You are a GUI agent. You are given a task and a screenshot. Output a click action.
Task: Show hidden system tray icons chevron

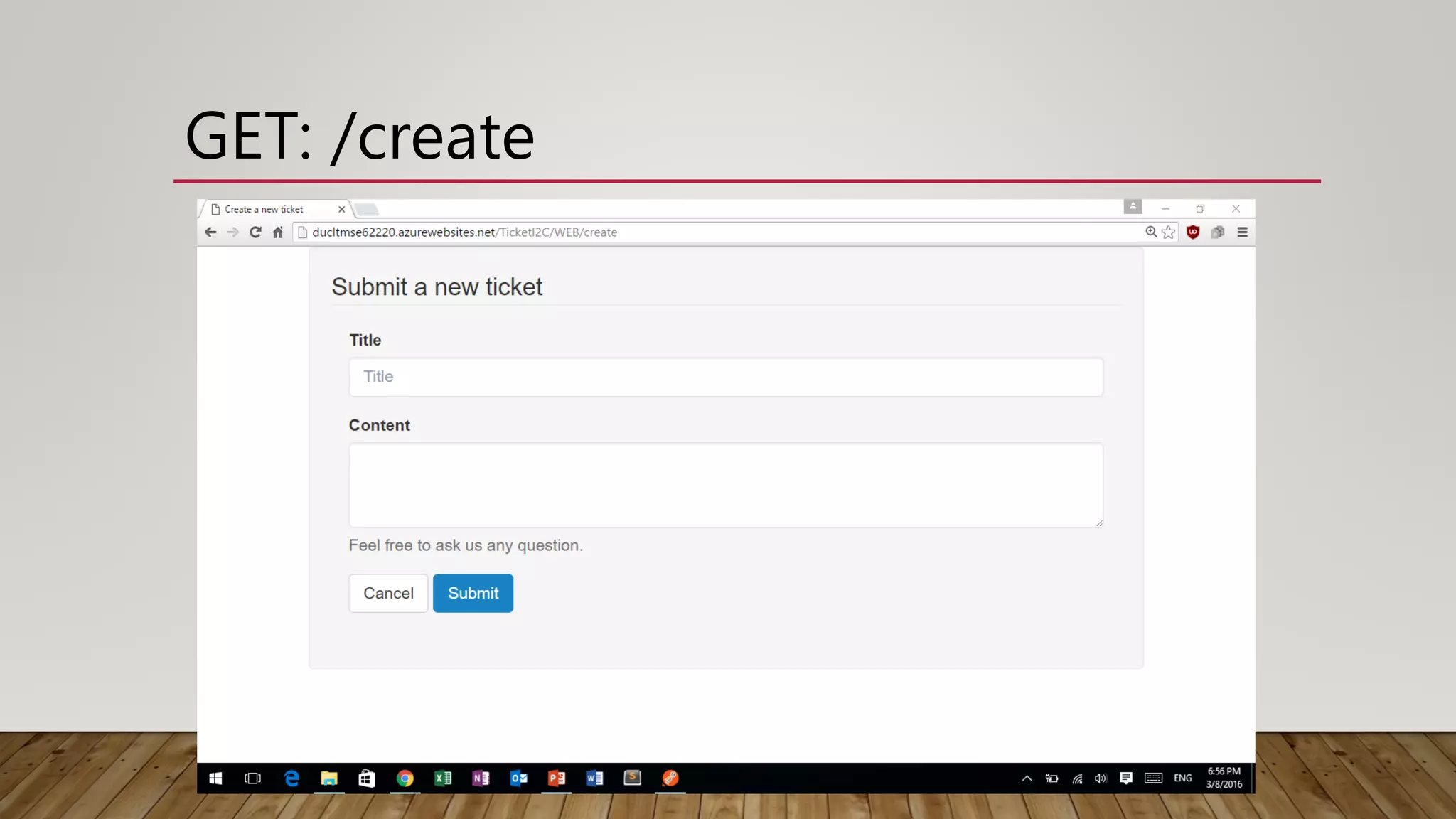pyautogui.click(x=1027, y=778)
